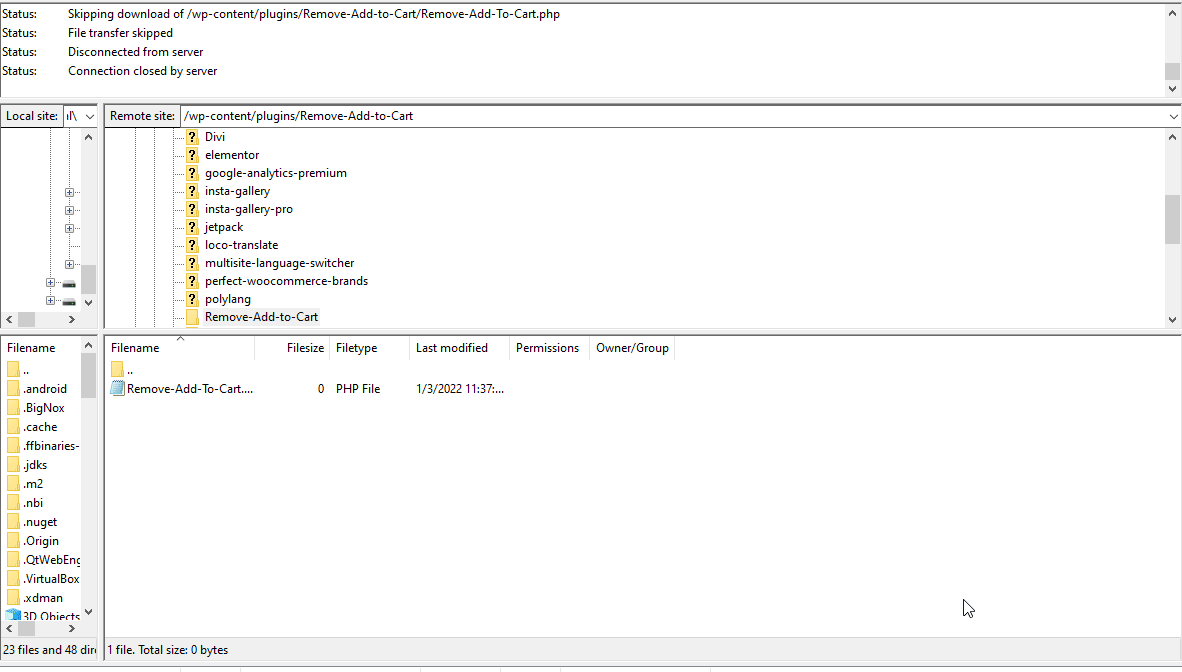Sort remote files by Last modified column
Image resolution: width=1182 pixels, height=672 pixels.
452,348
